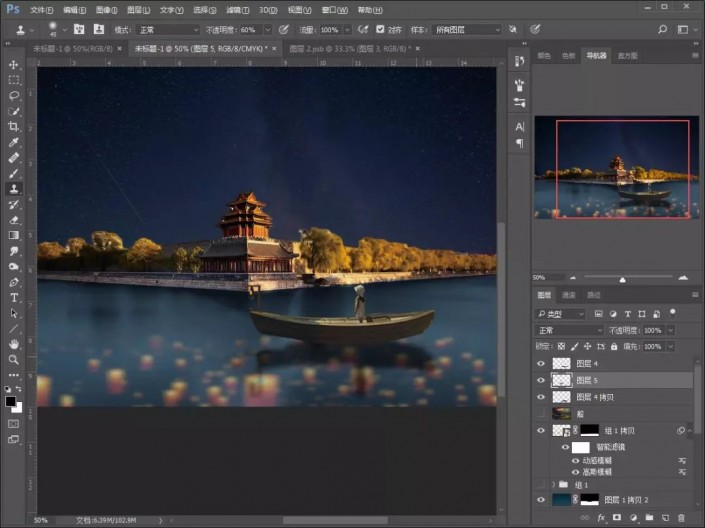
Task: Open the 流量 100% dropdown arrow
Action: [x=347, y=30]
